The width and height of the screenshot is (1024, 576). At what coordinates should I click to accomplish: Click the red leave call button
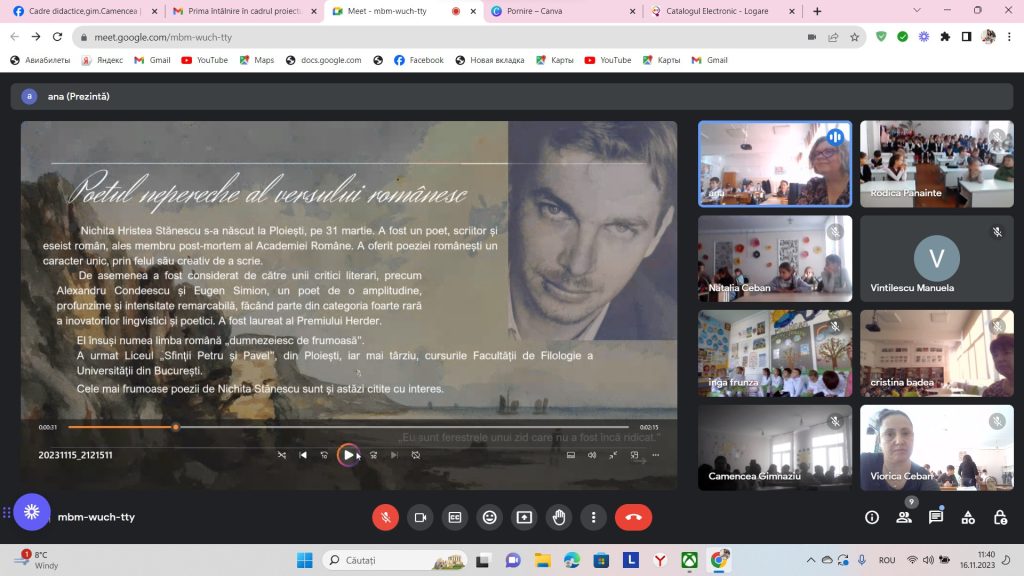click(x=633, y=517)
